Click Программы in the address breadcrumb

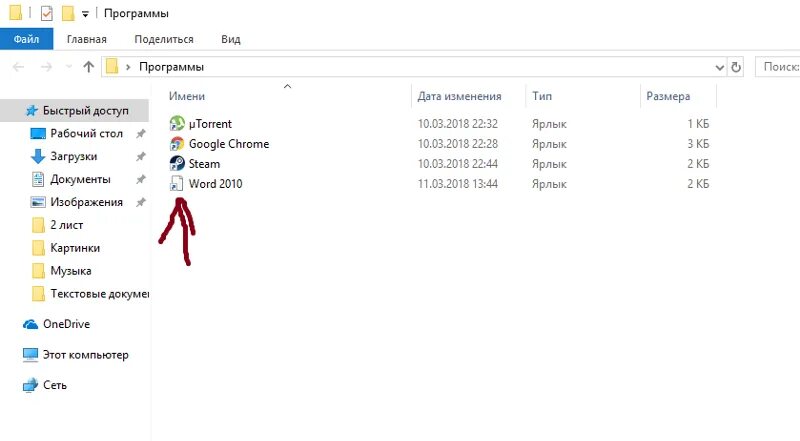tap(171, 67)
